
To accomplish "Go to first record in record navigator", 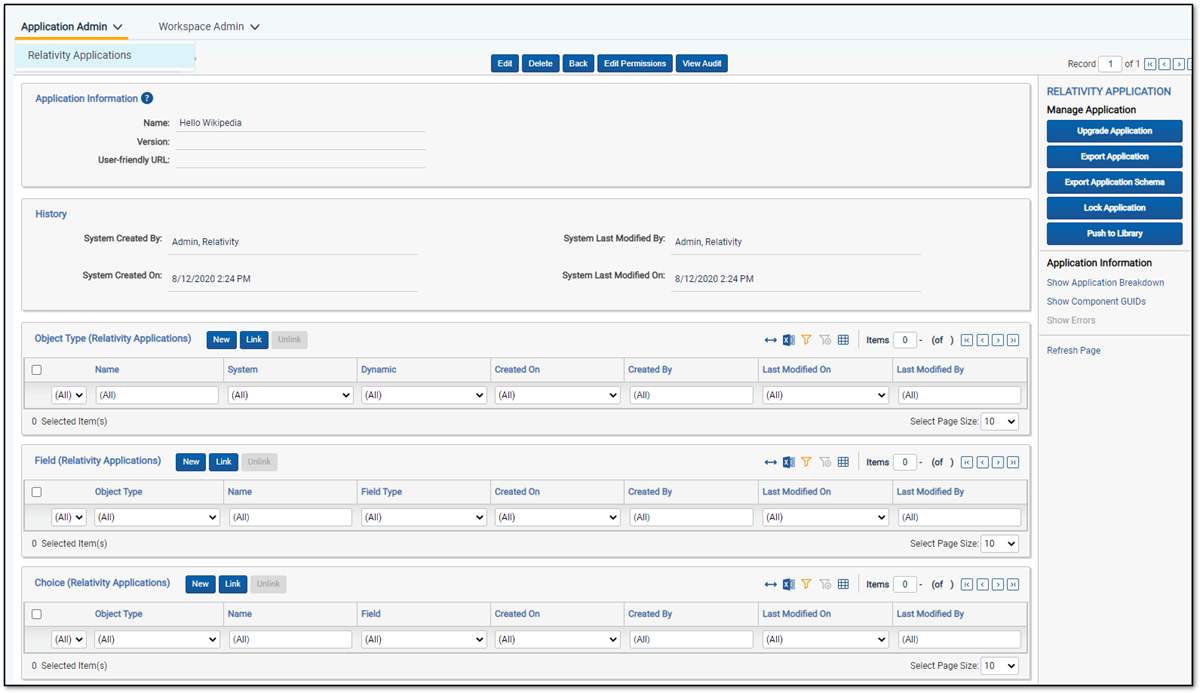I will point(1150,64).
